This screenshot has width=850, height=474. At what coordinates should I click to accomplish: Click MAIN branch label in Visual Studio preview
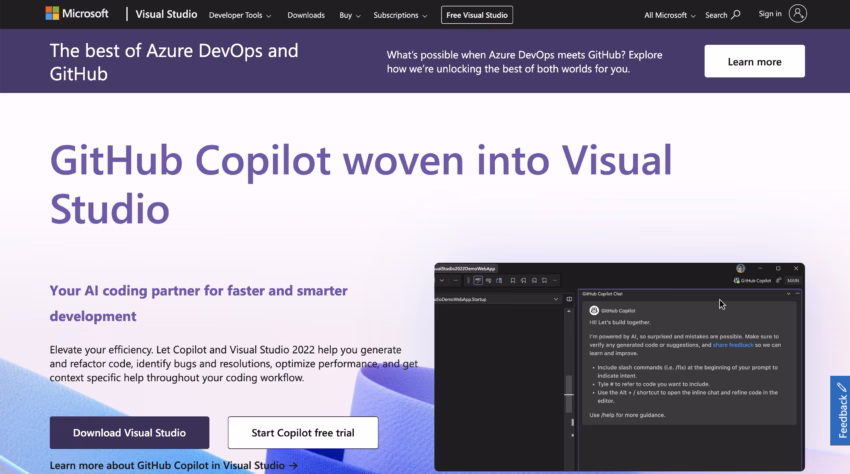click(x=793, y=280)
